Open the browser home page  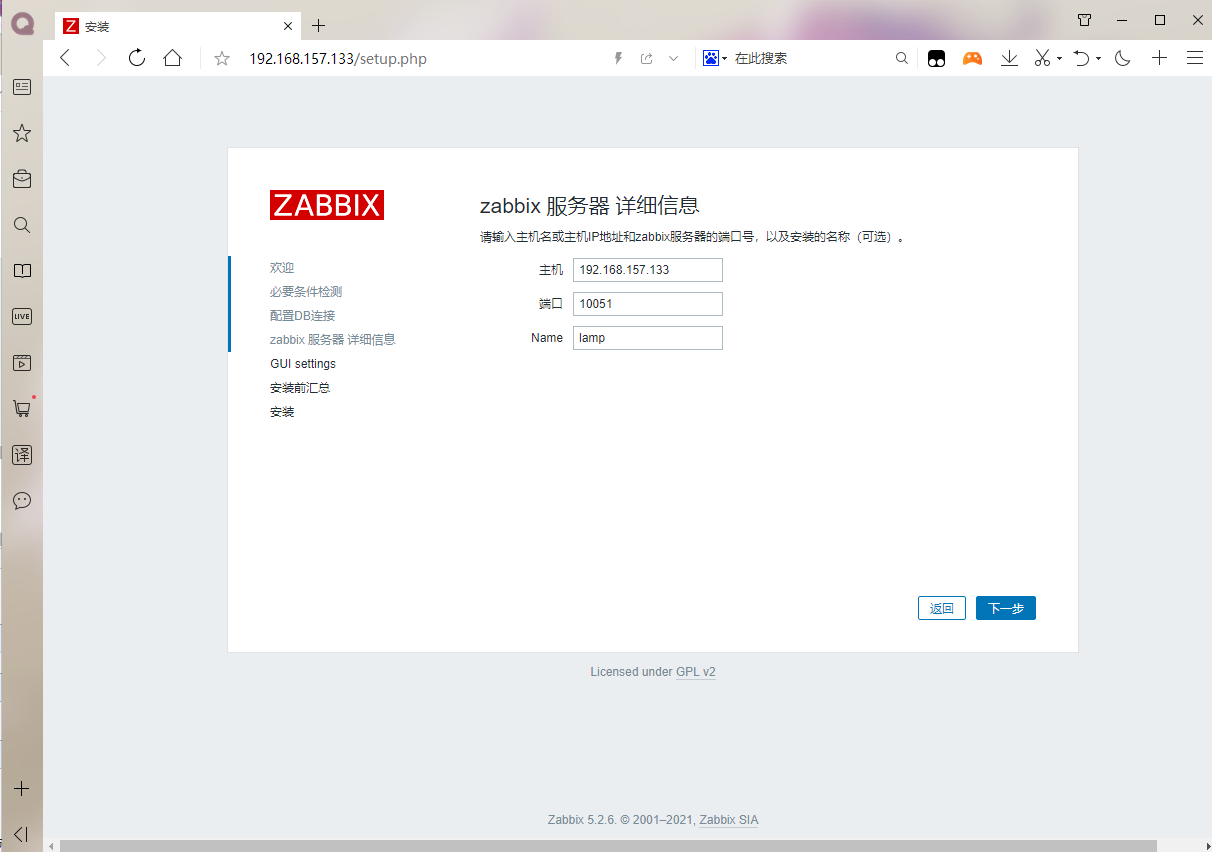[173, 58]
